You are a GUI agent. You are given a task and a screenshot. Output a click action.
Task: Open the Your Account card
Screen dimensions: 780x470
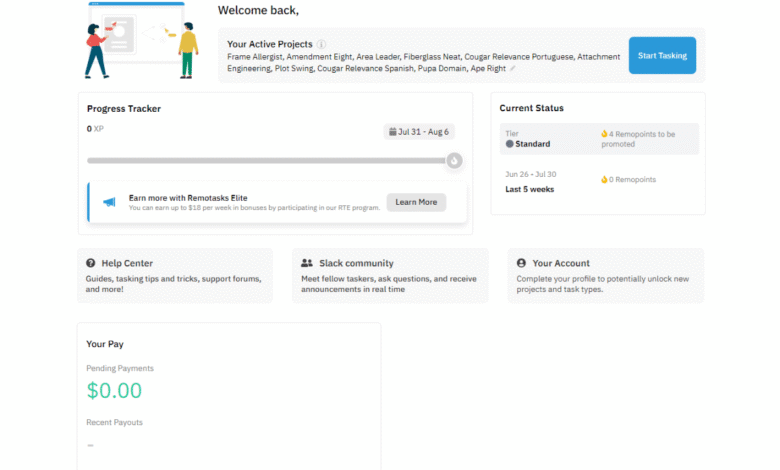pos(605,276)
